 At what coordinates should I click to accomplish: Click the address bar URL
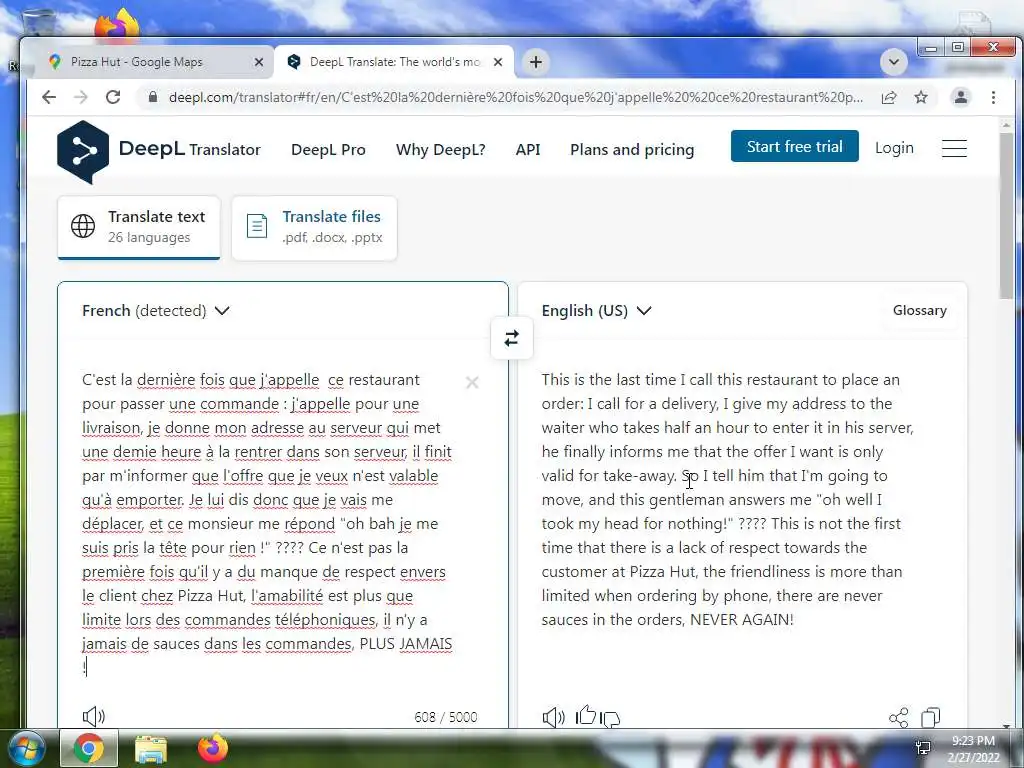(515, 97)
